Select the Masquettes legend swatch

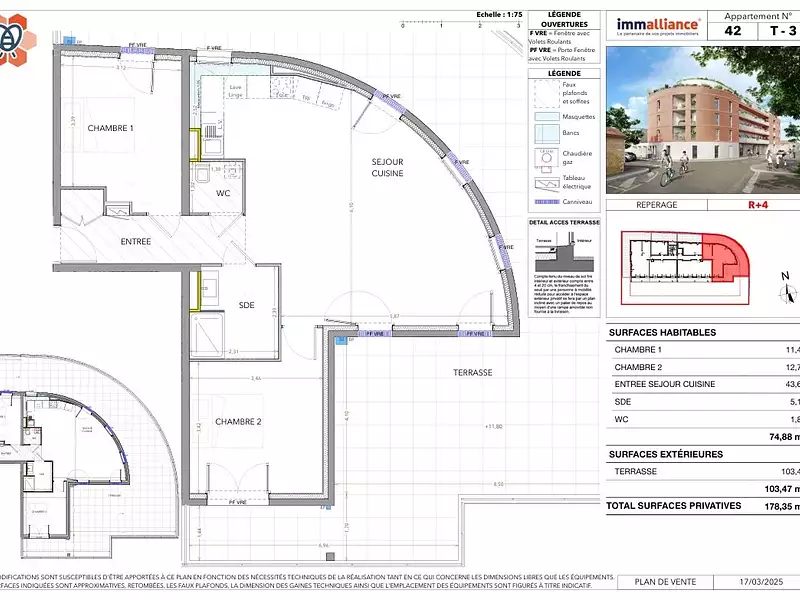coord(546,116)
